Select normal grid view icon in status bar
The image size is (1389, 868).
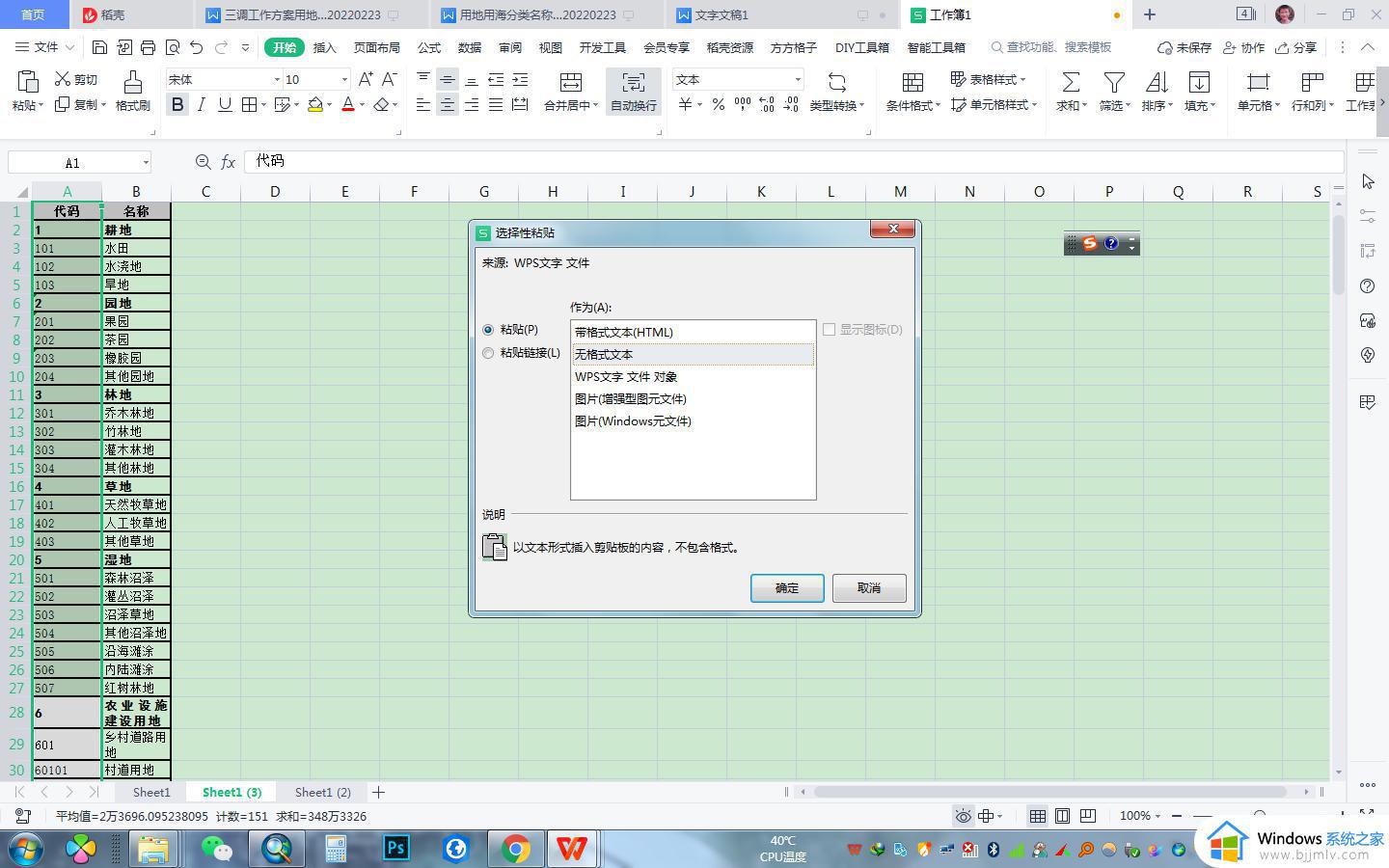[1037, 816]
